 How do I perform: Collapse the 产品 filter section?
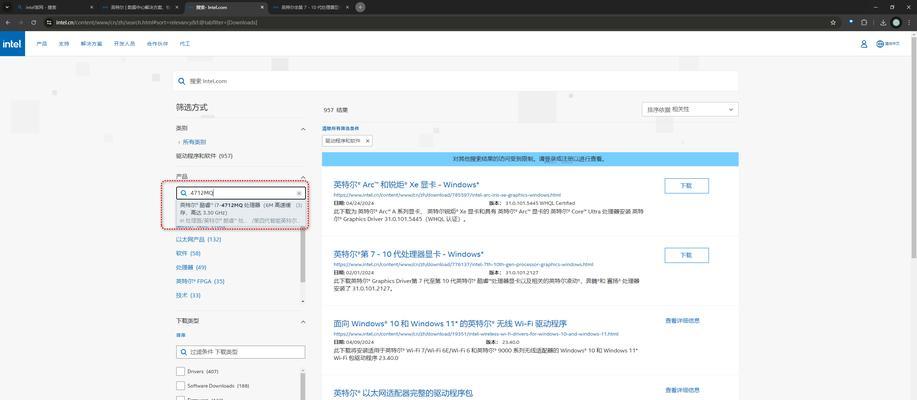coord(303,177)
